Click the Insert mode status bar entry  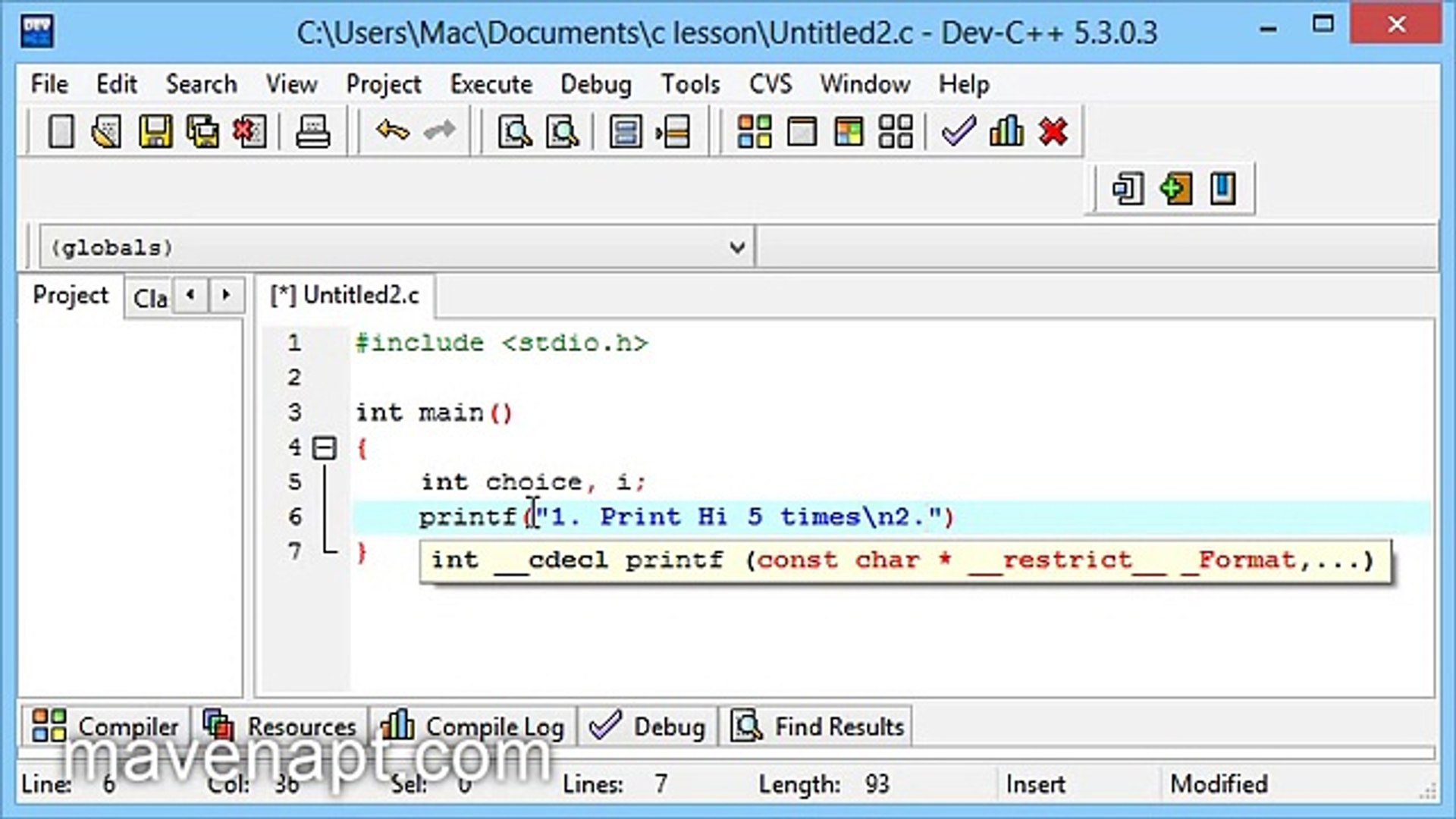point(1035,783)
